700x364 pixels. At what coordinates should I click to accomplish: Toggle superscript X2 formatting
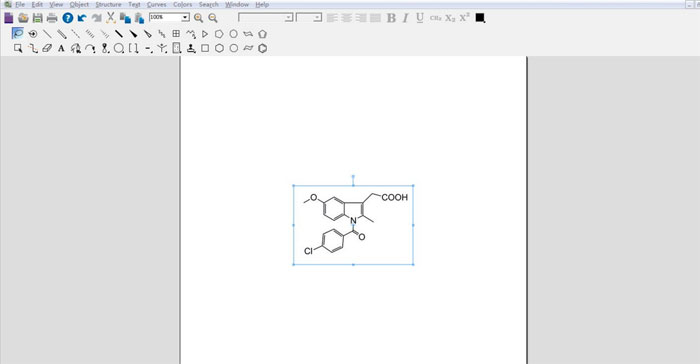click(464, 17)
